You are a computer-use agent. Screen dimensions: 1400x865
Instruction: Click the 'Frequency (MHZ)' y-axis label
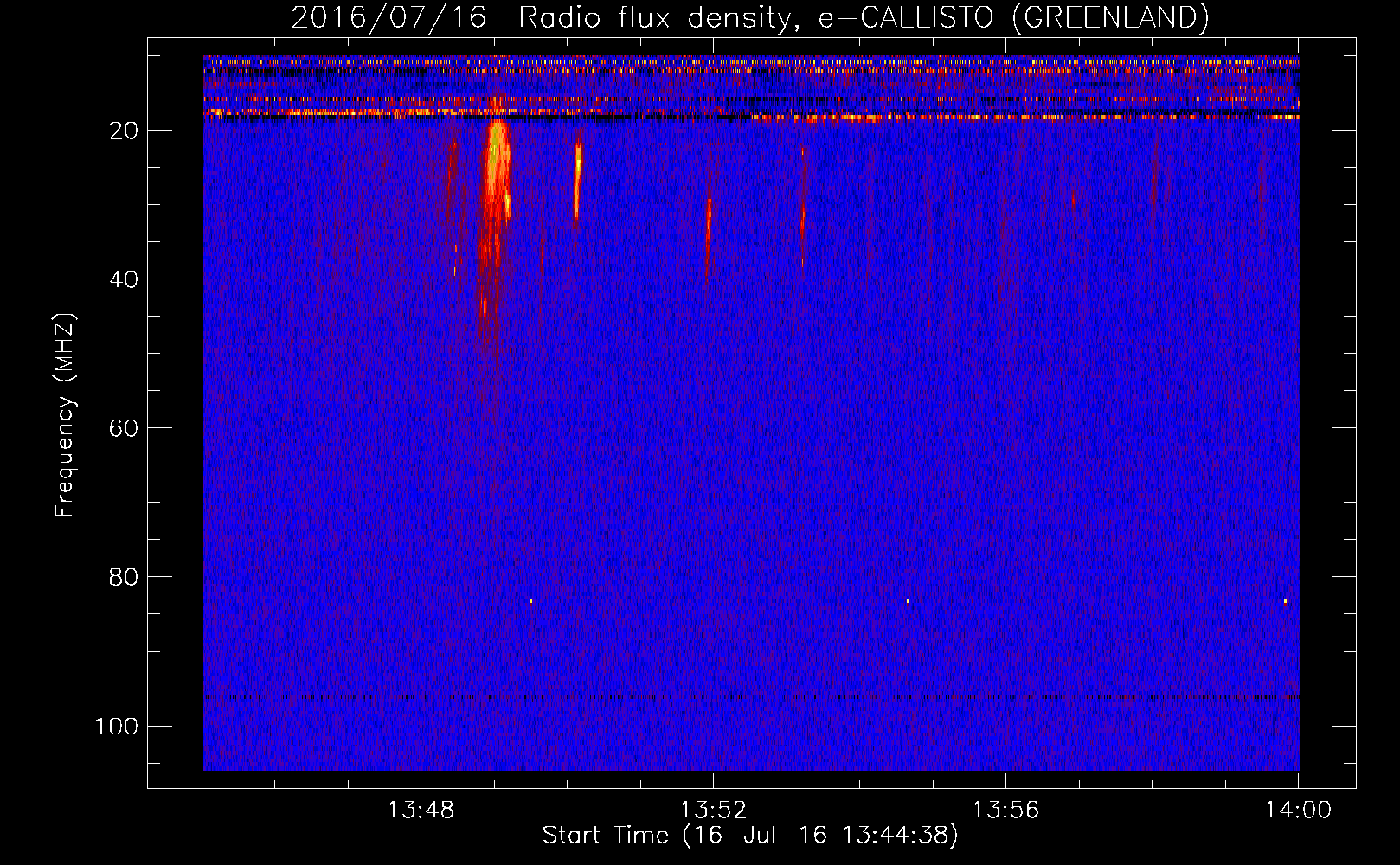[x=66, y=415]
